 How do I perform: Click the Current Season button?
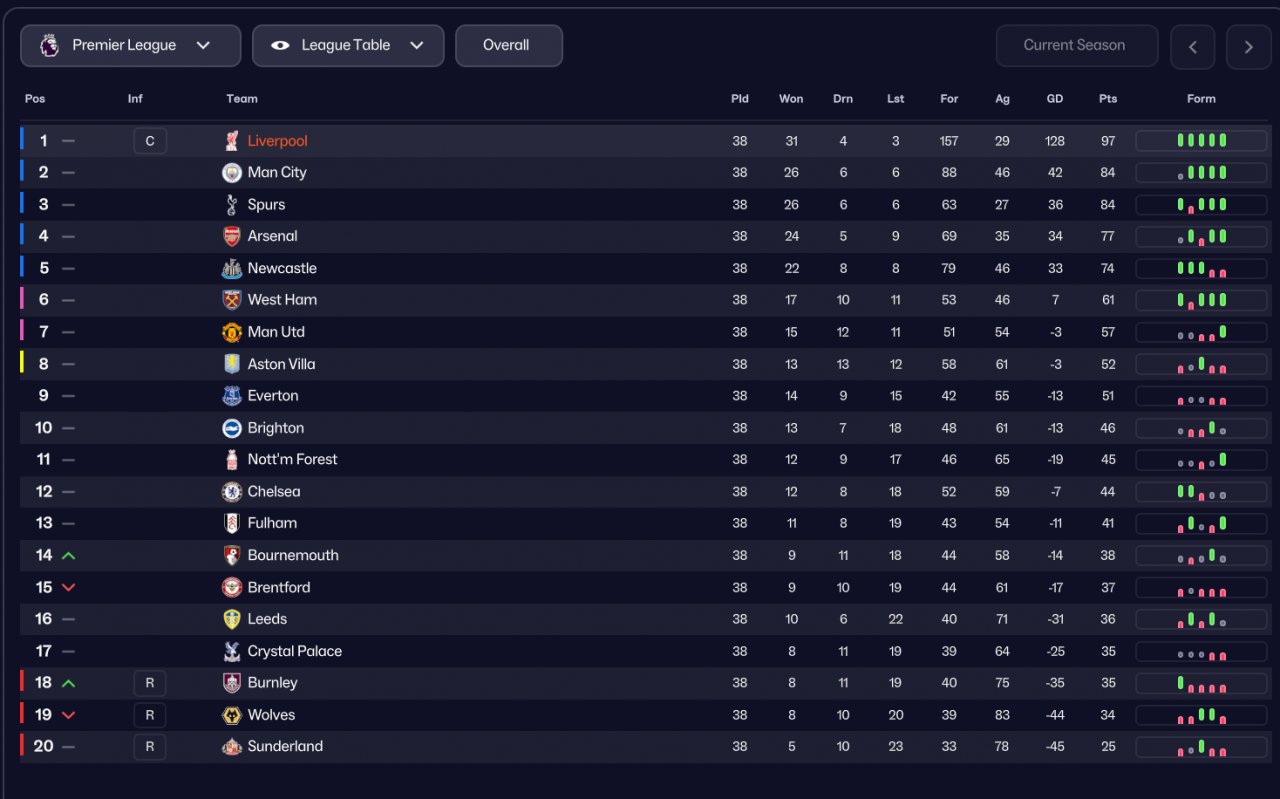(x=1076, y=46)
